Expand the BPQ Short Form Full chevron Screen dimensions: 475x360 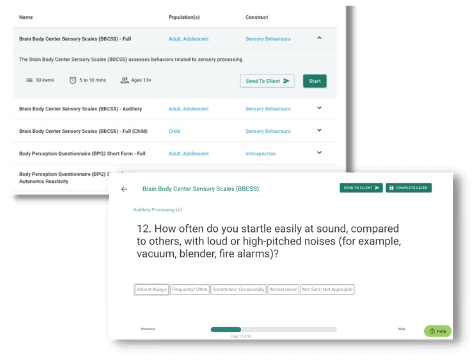pyautogui.click(x=319, y=153)
